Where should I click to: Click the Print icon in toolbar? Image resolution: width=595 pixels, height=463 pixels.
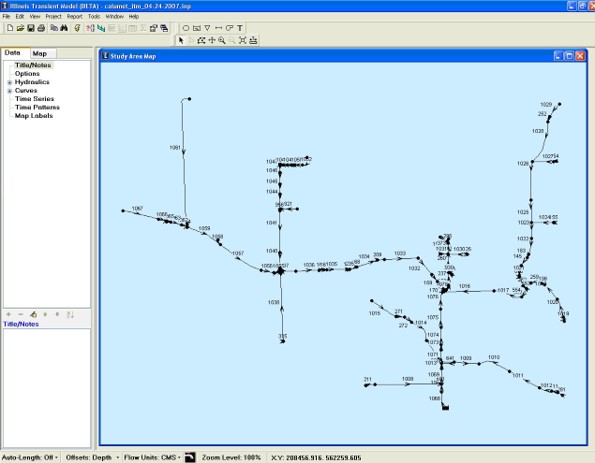click(x=41, y=28)
